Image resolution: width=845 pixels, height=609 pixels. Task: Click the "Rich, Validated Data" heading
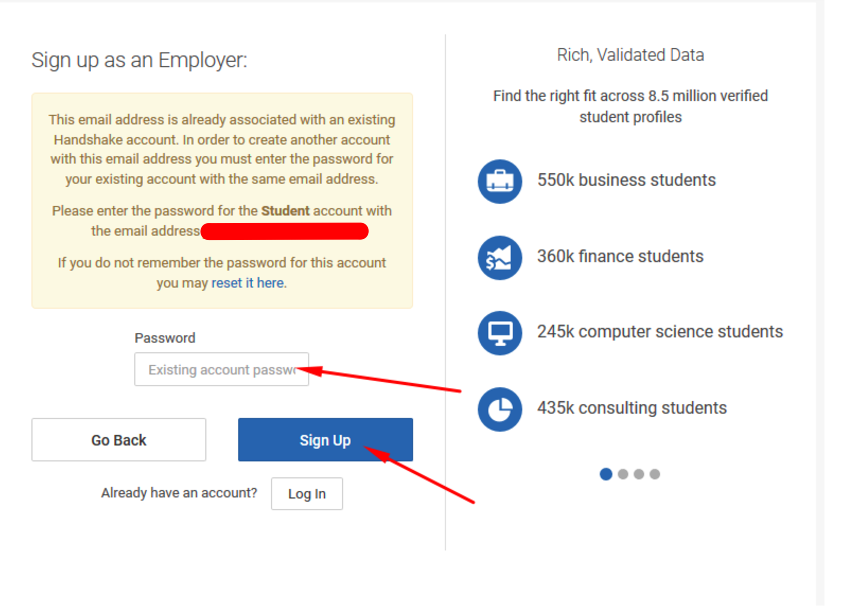(x=630, y=56)
